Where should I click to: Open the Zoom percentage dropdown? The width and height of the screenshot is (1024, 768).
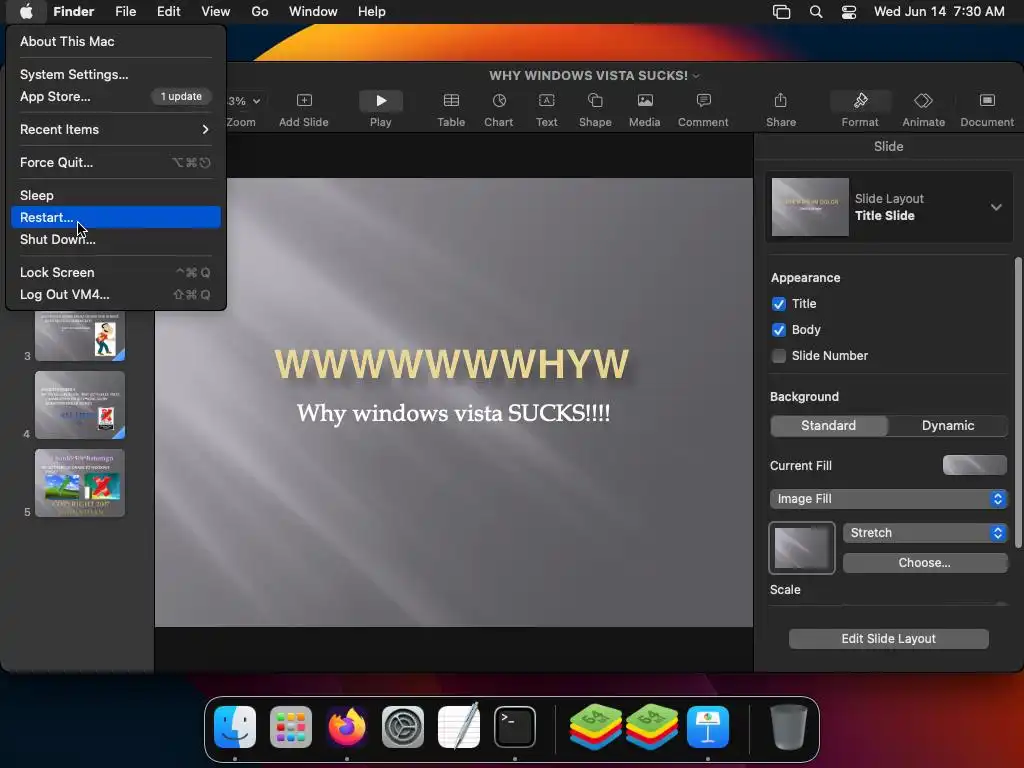tap(244, 101)
